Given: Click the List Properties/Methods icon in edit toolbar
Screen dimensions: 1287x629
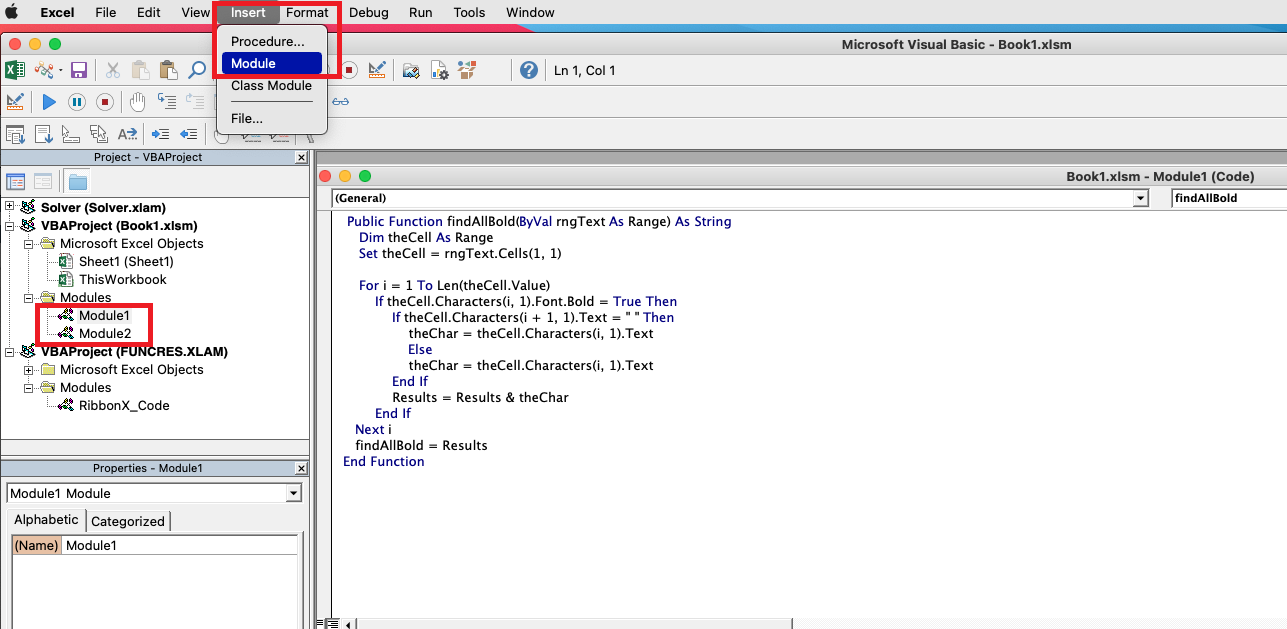Looking at the screenshot, I should tap(15, 133).
